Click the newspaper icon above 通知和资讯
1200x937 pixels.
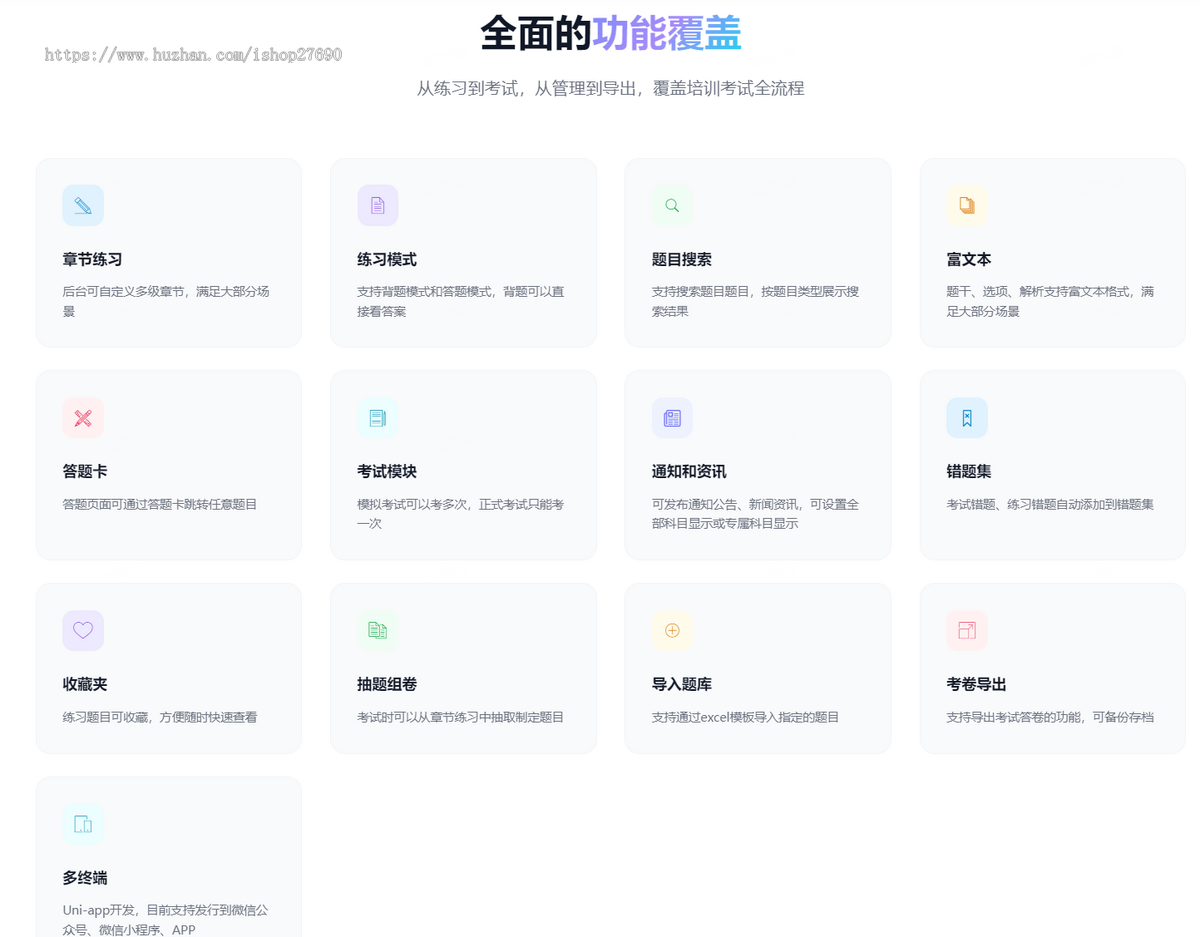pos(672,418)
